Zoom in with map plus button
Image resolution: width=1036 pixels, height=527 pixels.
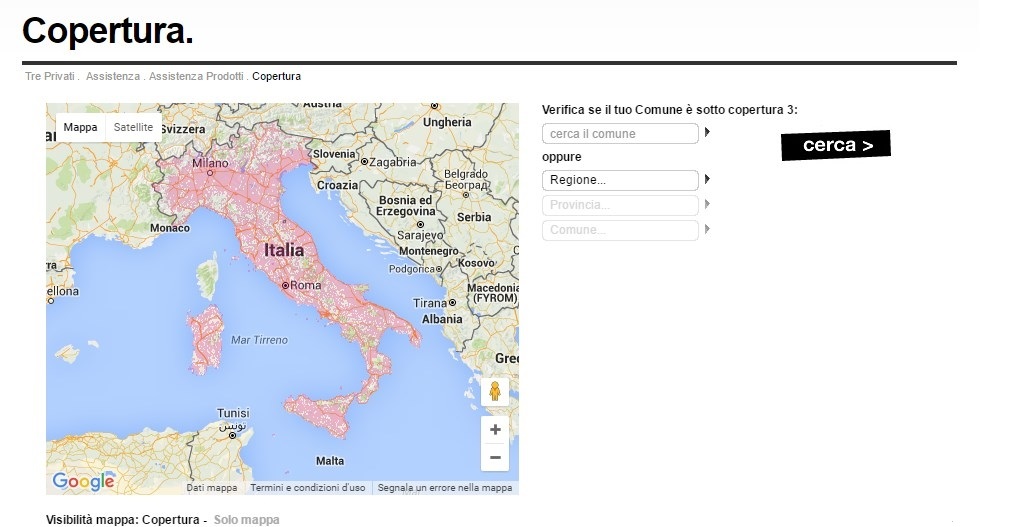(495, 430)
